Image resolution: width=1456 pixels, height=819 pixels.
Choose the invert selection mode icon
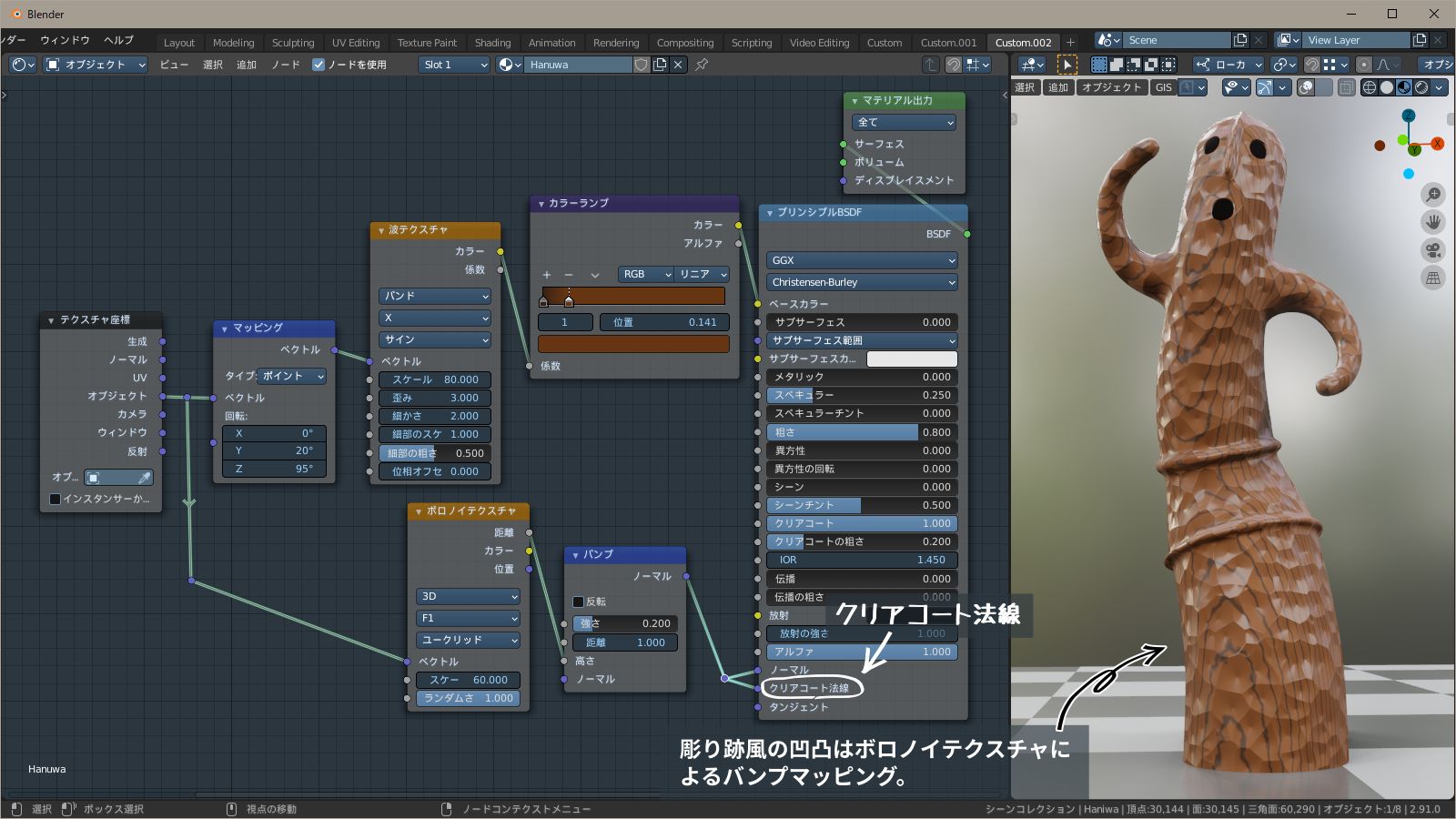click(1151, 65)
